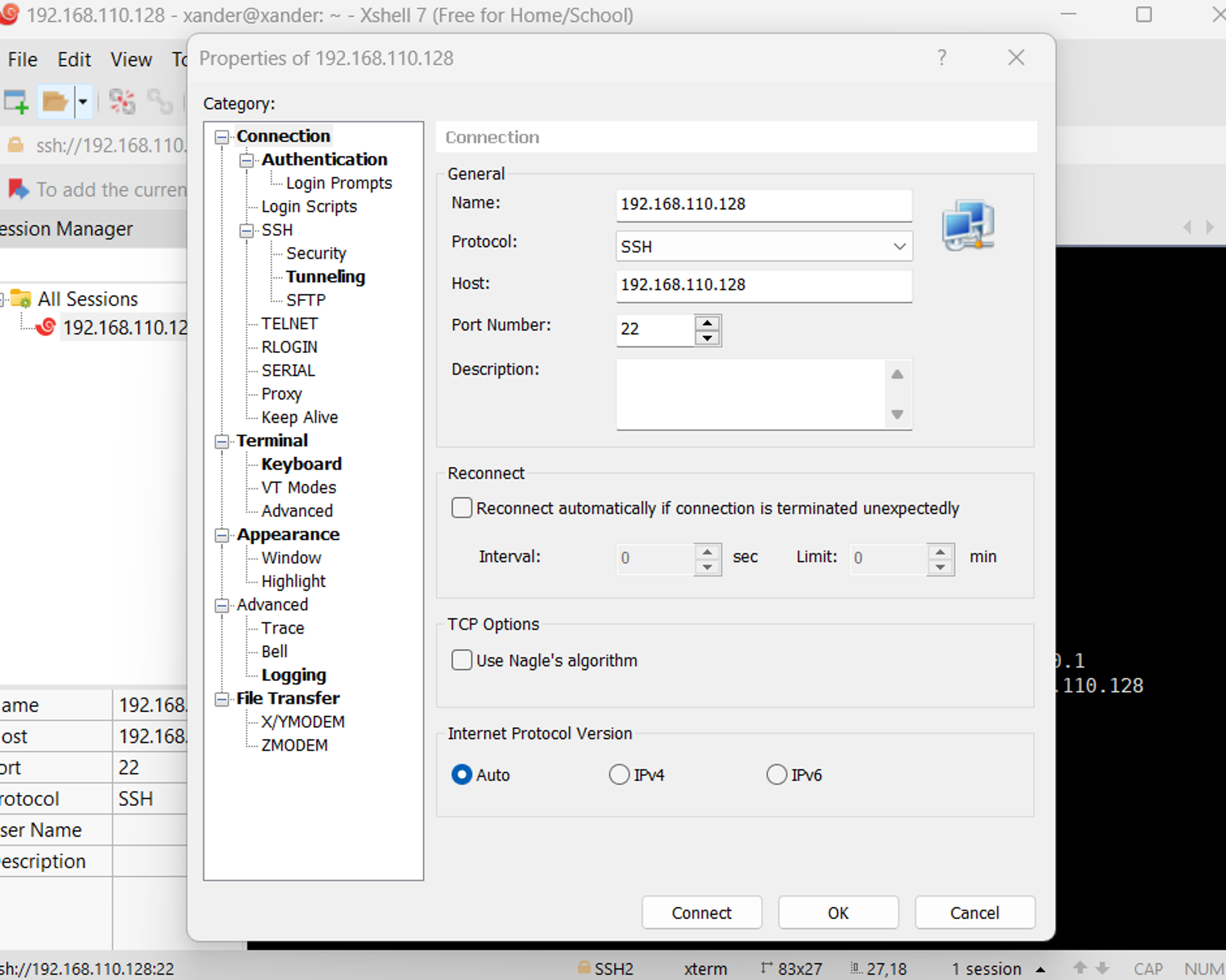
Task: Click the bookmark flag icon beside 'To add the current'
Action: point(18,189)
